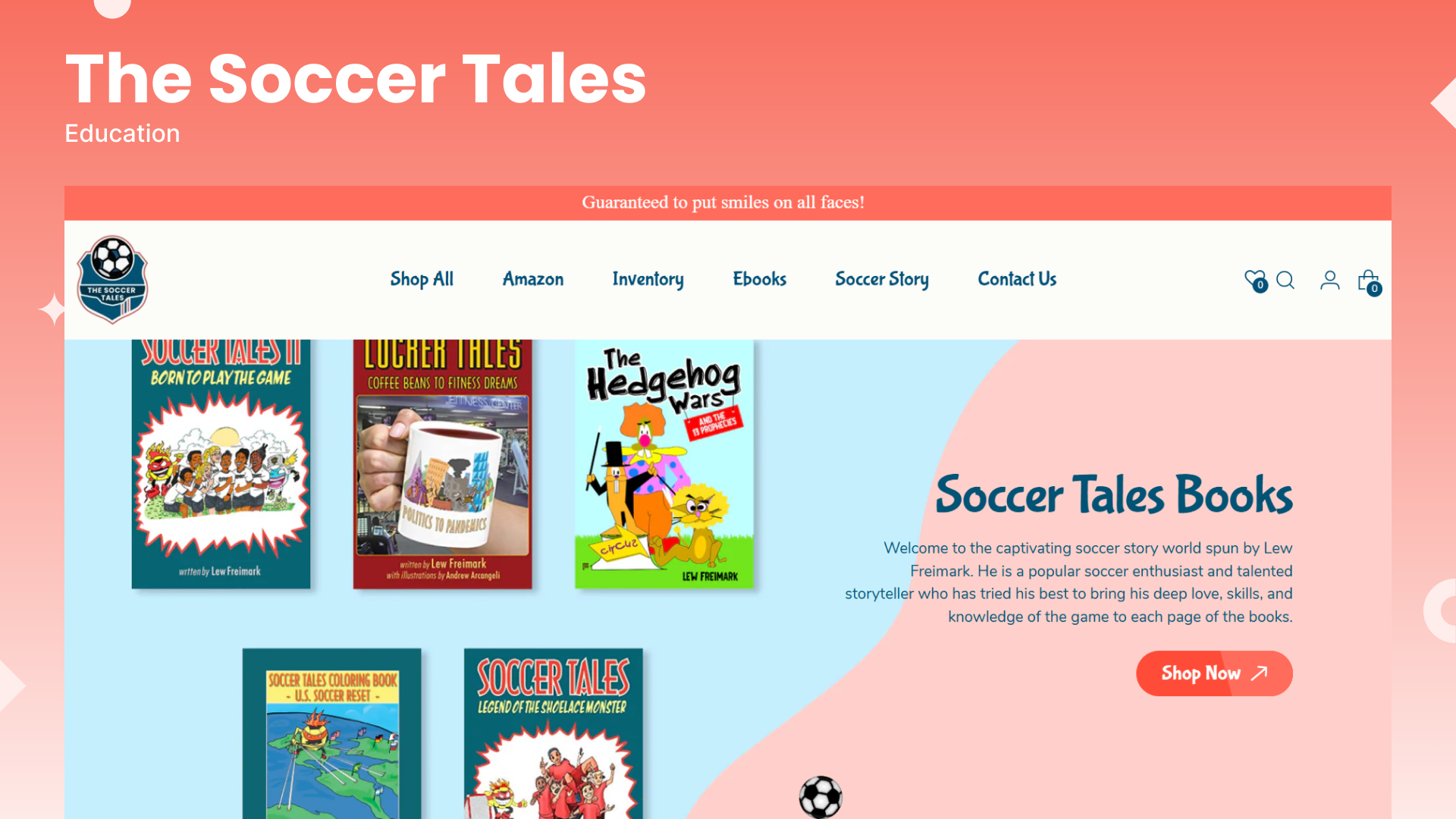The height and width of the screenshot is (819, 1456).
Task: Open the shopping bag cart icon
Action: [1370, 282]
